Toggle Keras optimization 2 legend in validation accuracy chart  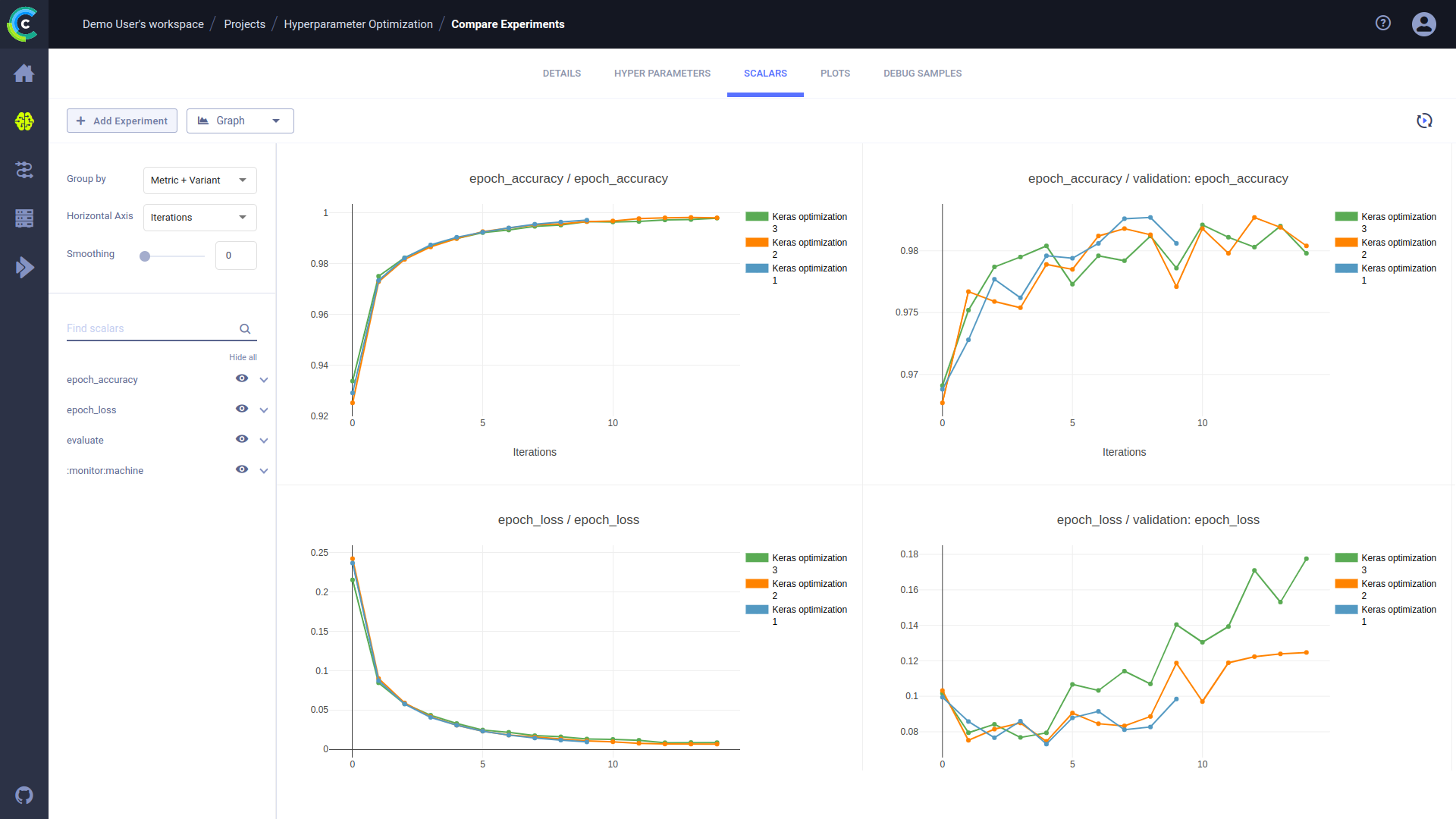point(1385,248)
